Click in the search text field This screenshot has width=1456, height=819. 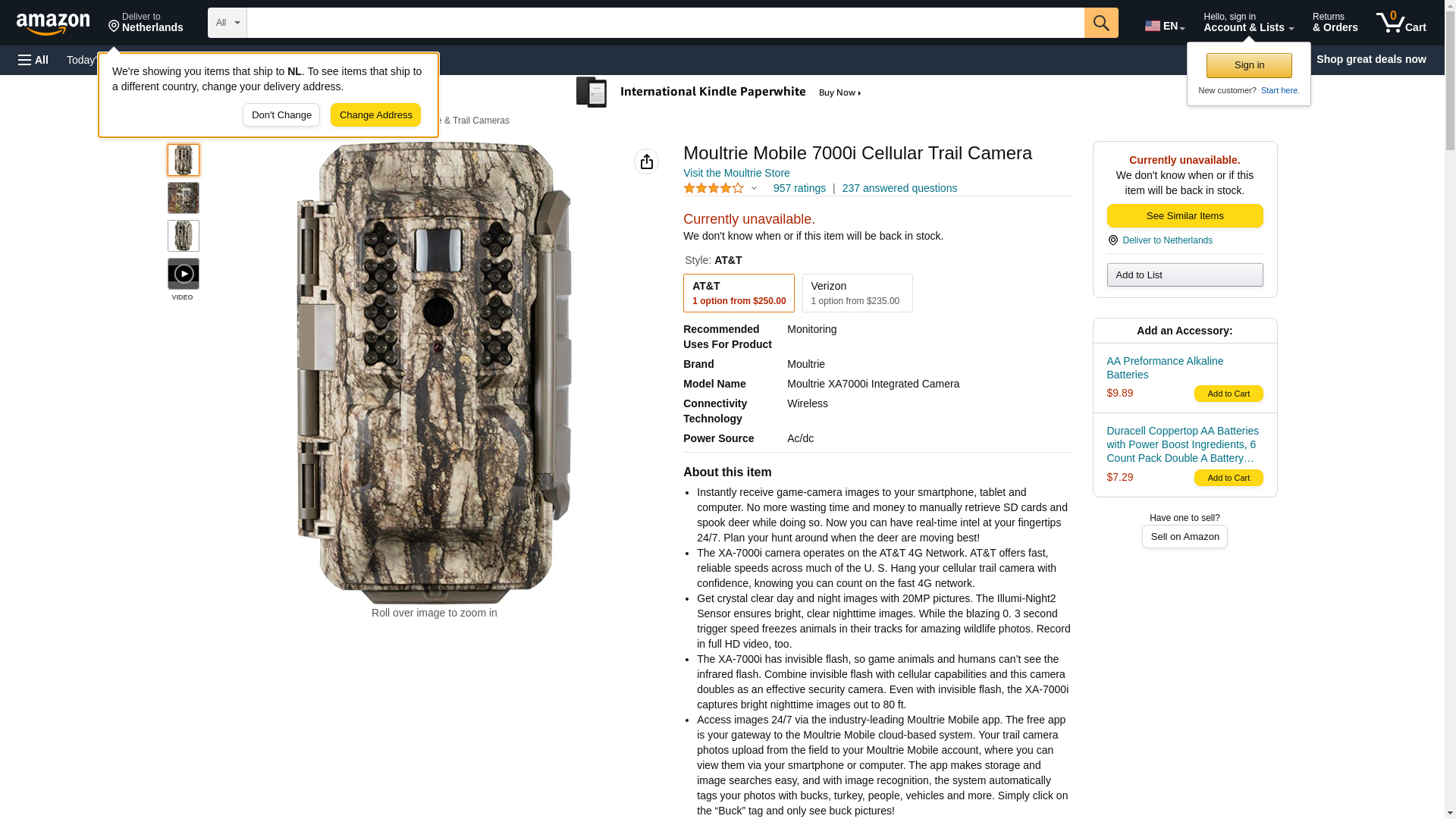click(x=664, y=23)
